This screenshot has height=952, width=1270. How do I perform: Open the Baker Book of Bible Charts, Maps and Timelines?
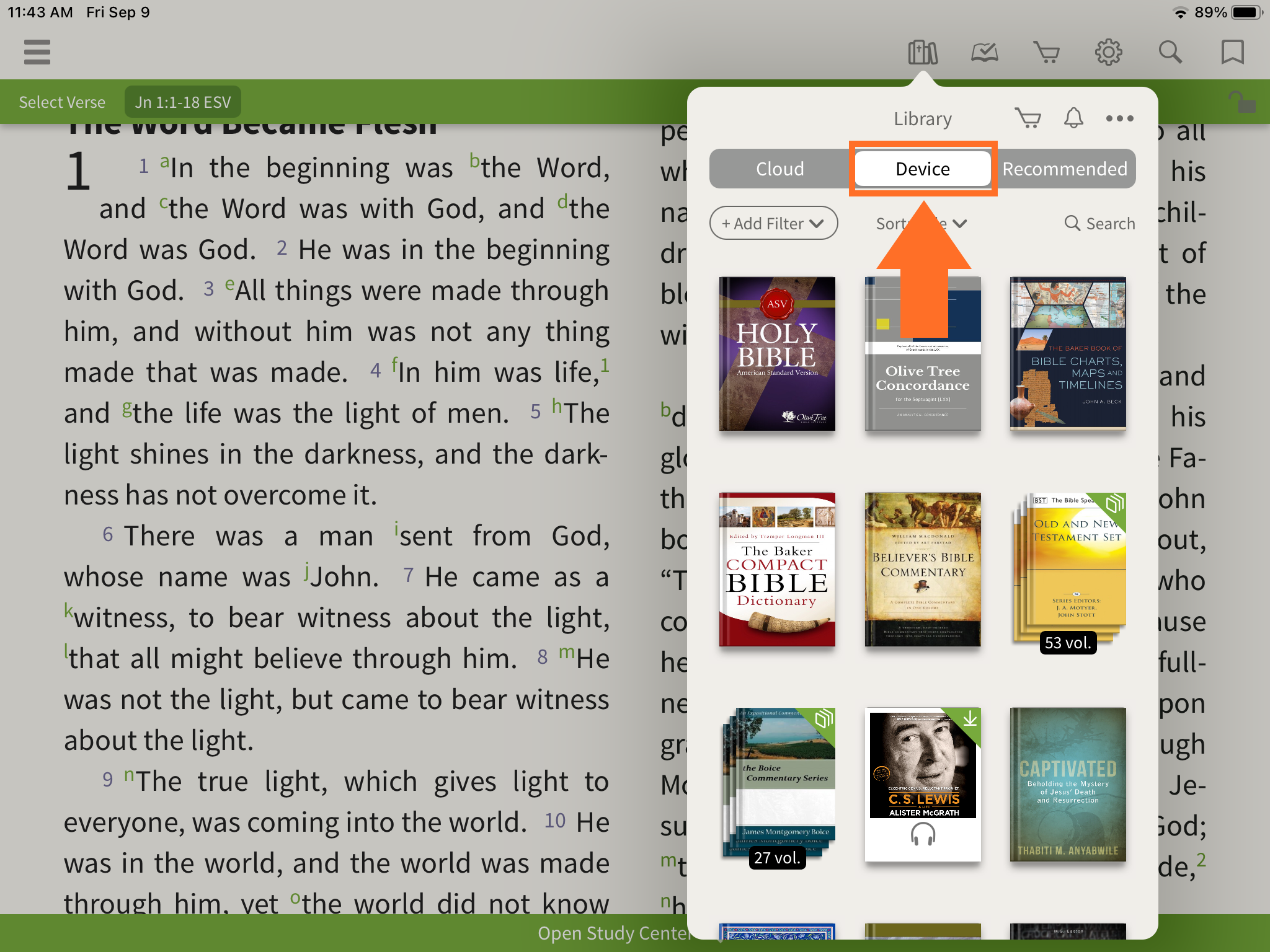click(x=1068, y=354)
